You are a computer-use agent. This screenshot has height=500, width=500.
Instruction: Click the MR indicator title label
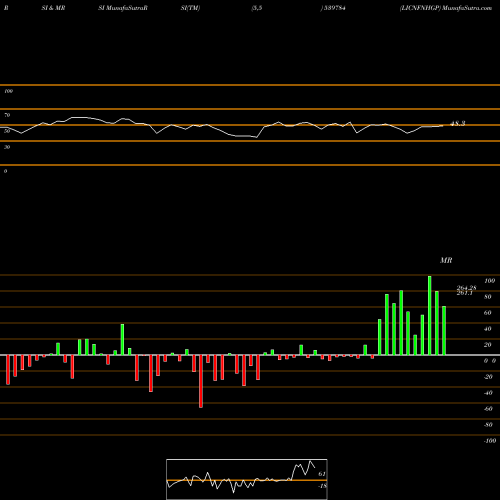[x=446, y=260]
